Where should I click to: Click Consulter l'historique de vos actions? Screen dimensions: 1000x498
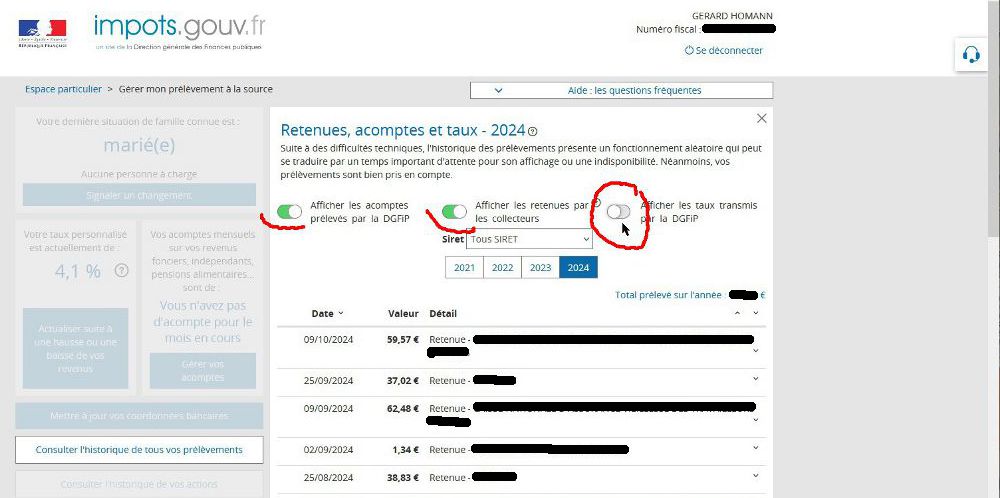coord(139,485)
